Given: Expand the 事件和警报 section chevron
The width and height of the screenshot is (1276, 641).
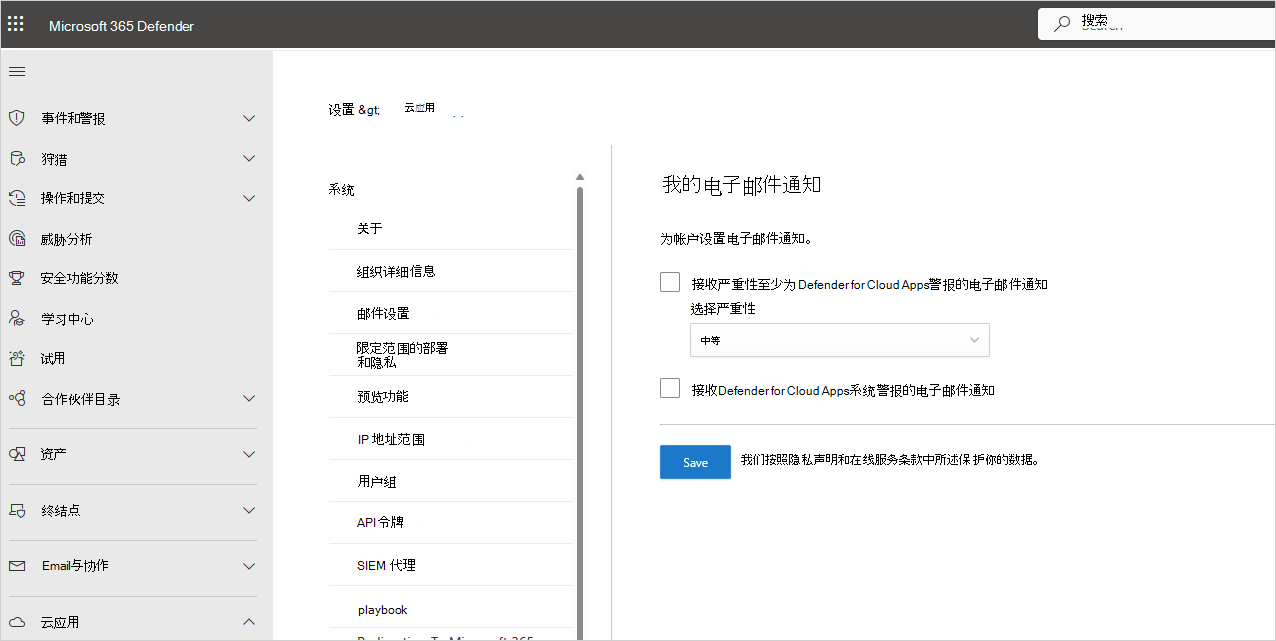Looking at the screenshot, I should 249,118.
